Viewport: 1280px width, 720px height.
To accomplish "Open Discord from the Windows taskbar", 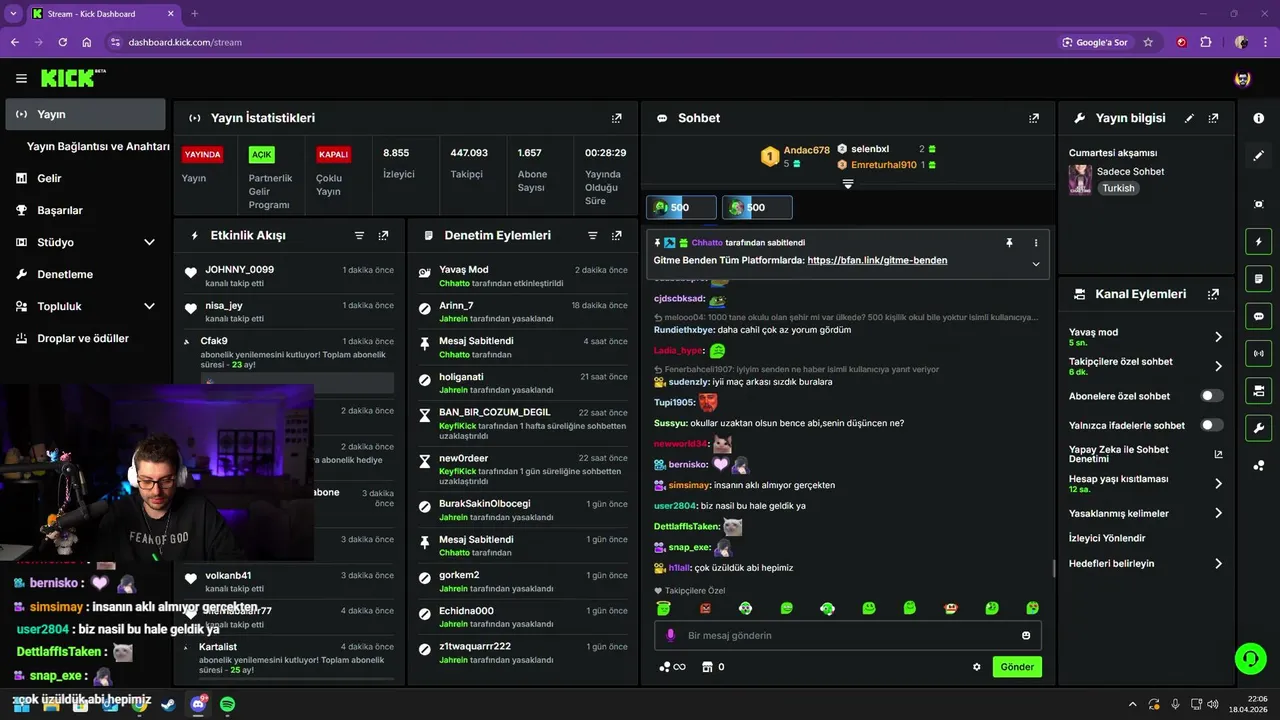I will [x=198, y=704].
